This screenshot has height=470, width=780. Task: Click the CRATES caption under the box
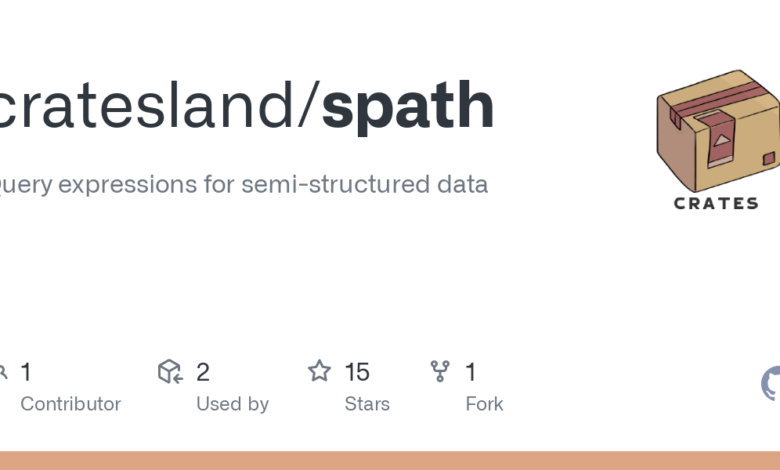(x=716, y=203)
